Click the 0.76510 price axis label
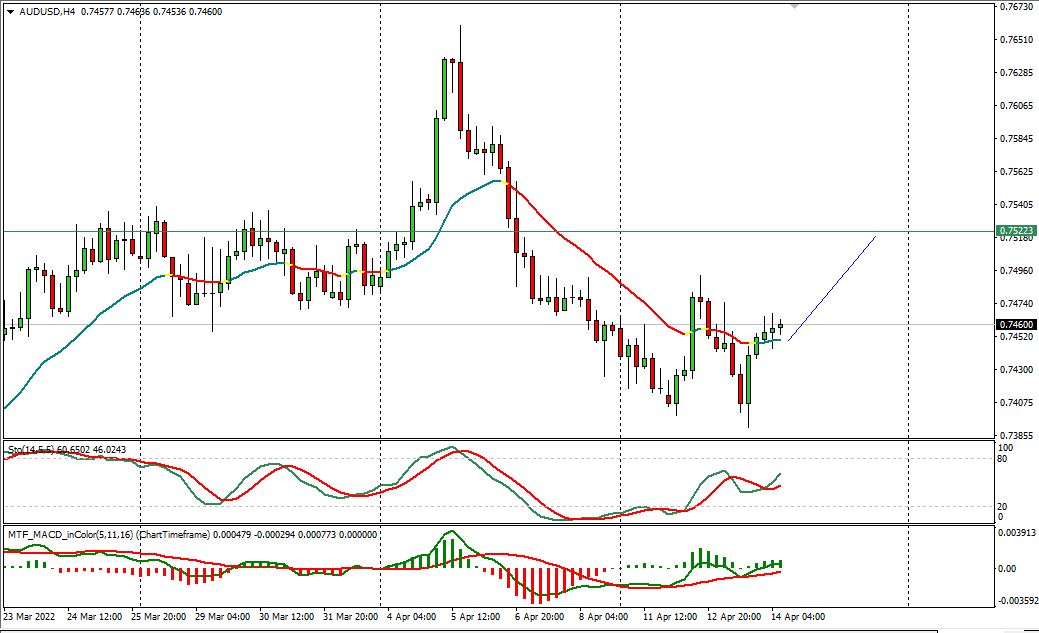Viewport: 1039px width, 633px height. 1017,39
